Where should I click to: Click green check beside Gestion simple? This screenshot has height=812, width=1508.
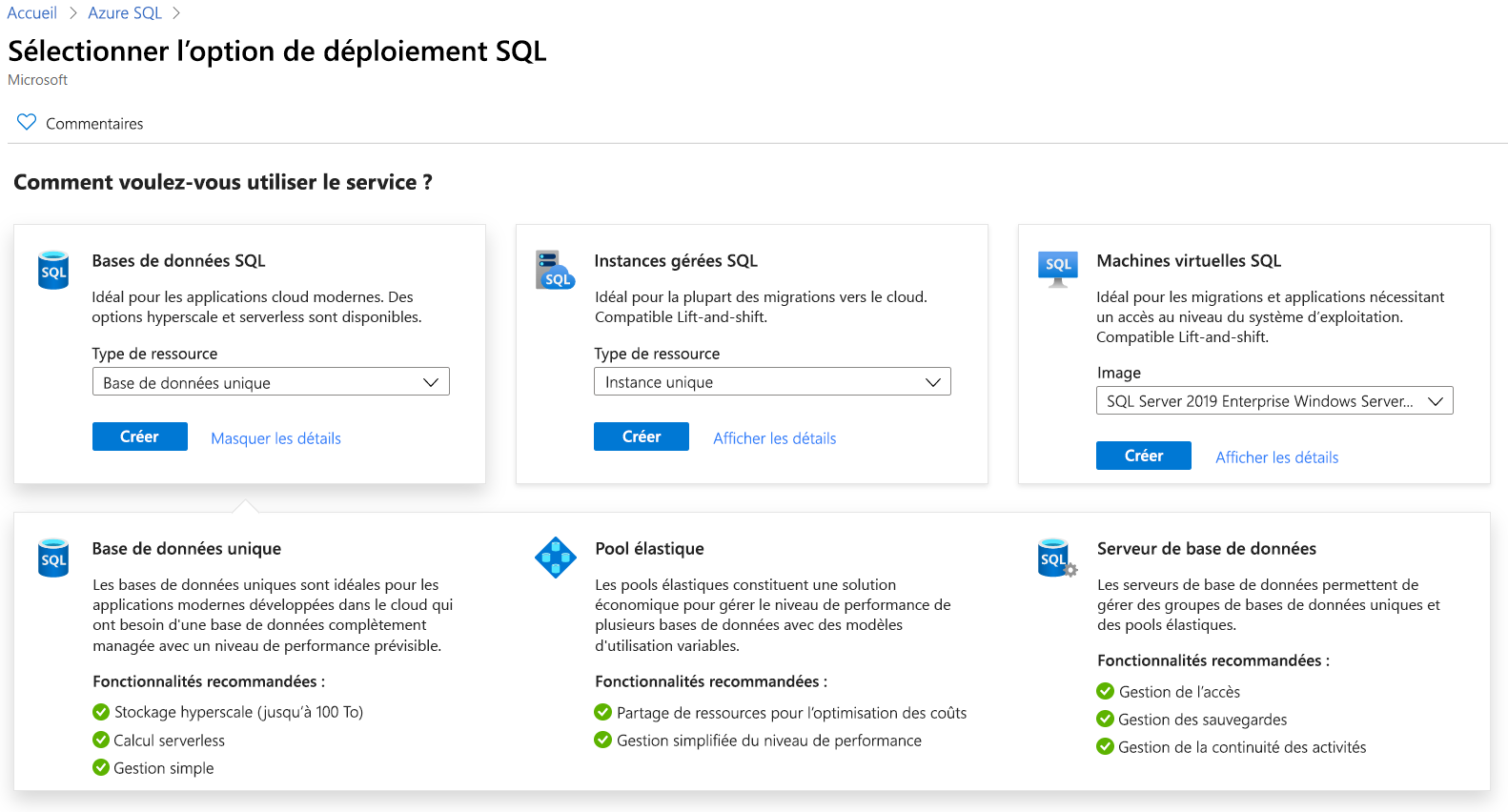101,767
